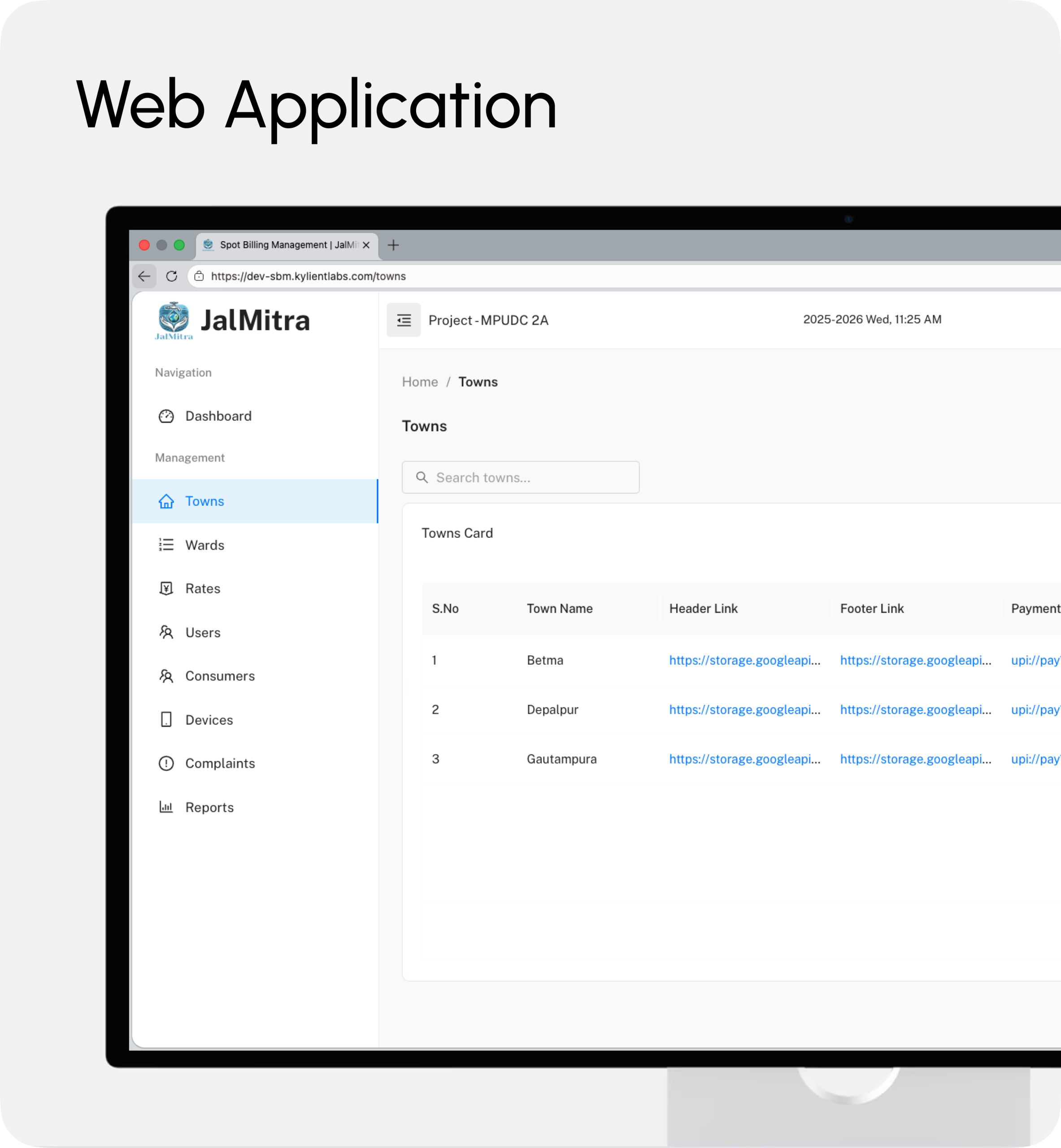Click the Wards list icon
1061x1148 pixels.
(x=166, y=545)
